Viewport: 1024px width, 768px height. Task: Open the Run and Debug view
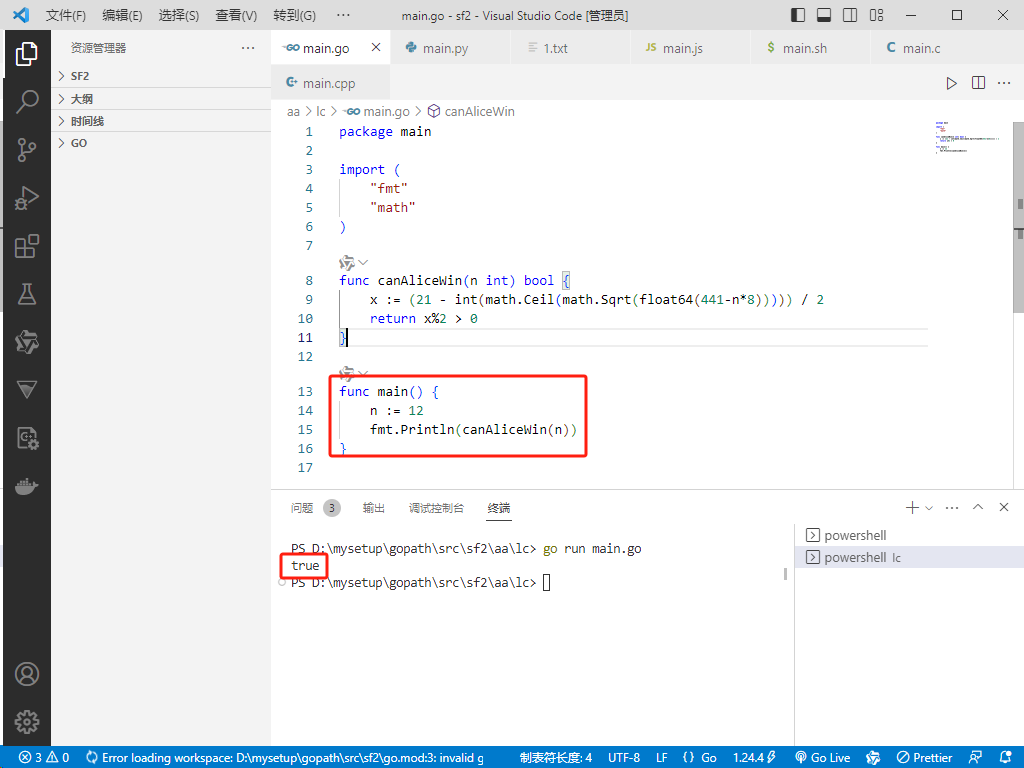27,198
